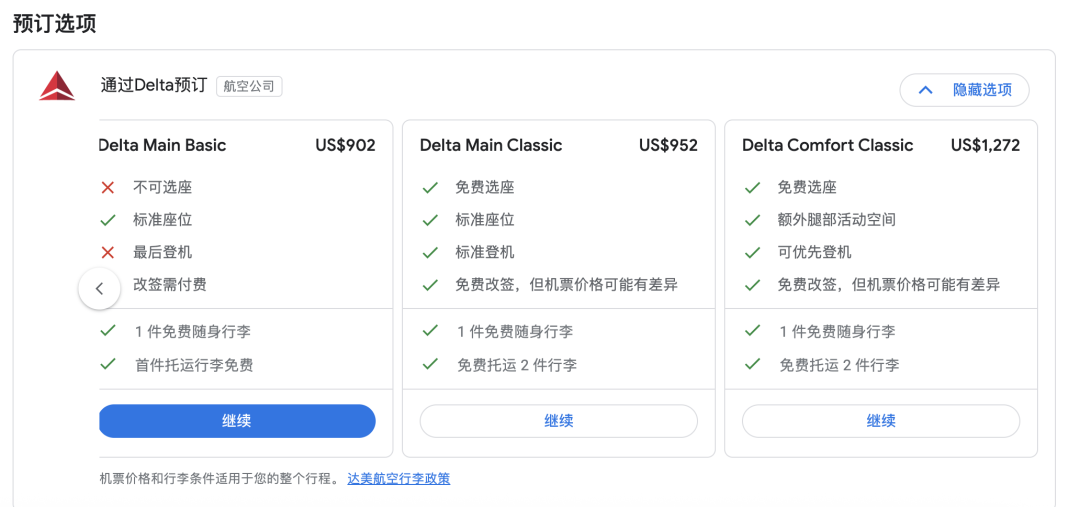Click the US$1,272 price
The width and height of the screenshot is (1080, 507).
tap(985, 145)
